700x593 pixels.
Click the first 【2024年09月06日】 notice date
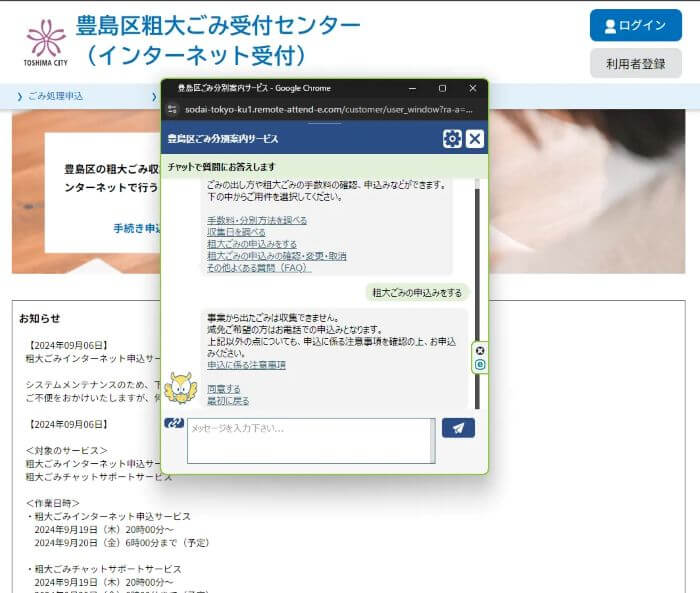tap(67, 345)
